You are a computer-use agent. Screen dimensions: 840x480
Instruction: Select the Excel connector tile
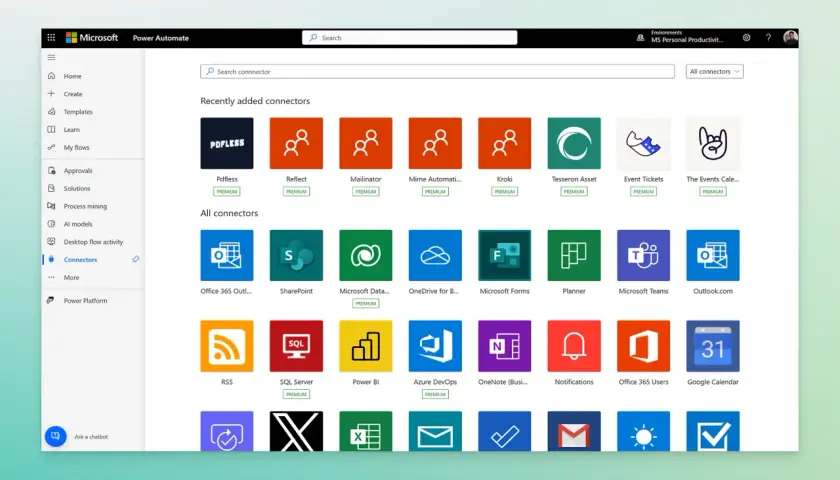(x=365, y=431)
